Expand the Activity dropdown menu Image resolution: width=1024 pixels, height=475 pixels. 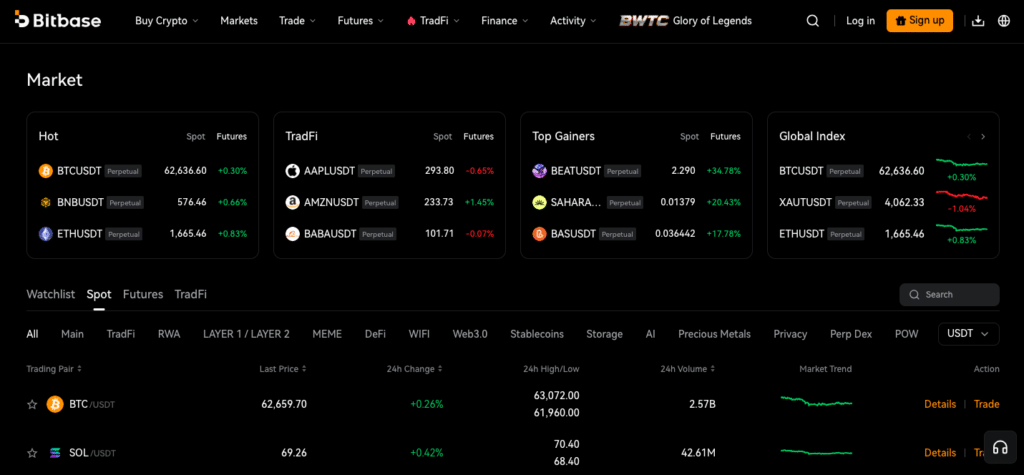pos(573,21)
